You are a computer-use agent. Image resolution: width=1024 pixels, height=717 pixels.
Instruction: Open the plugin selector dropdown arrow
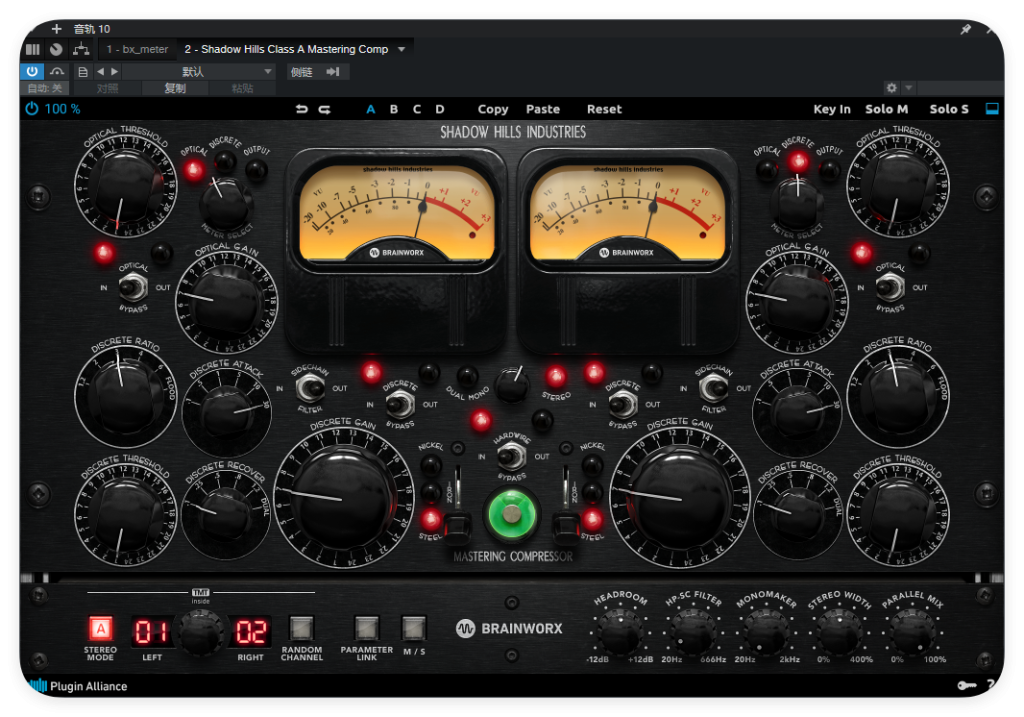tap(402, 49)
